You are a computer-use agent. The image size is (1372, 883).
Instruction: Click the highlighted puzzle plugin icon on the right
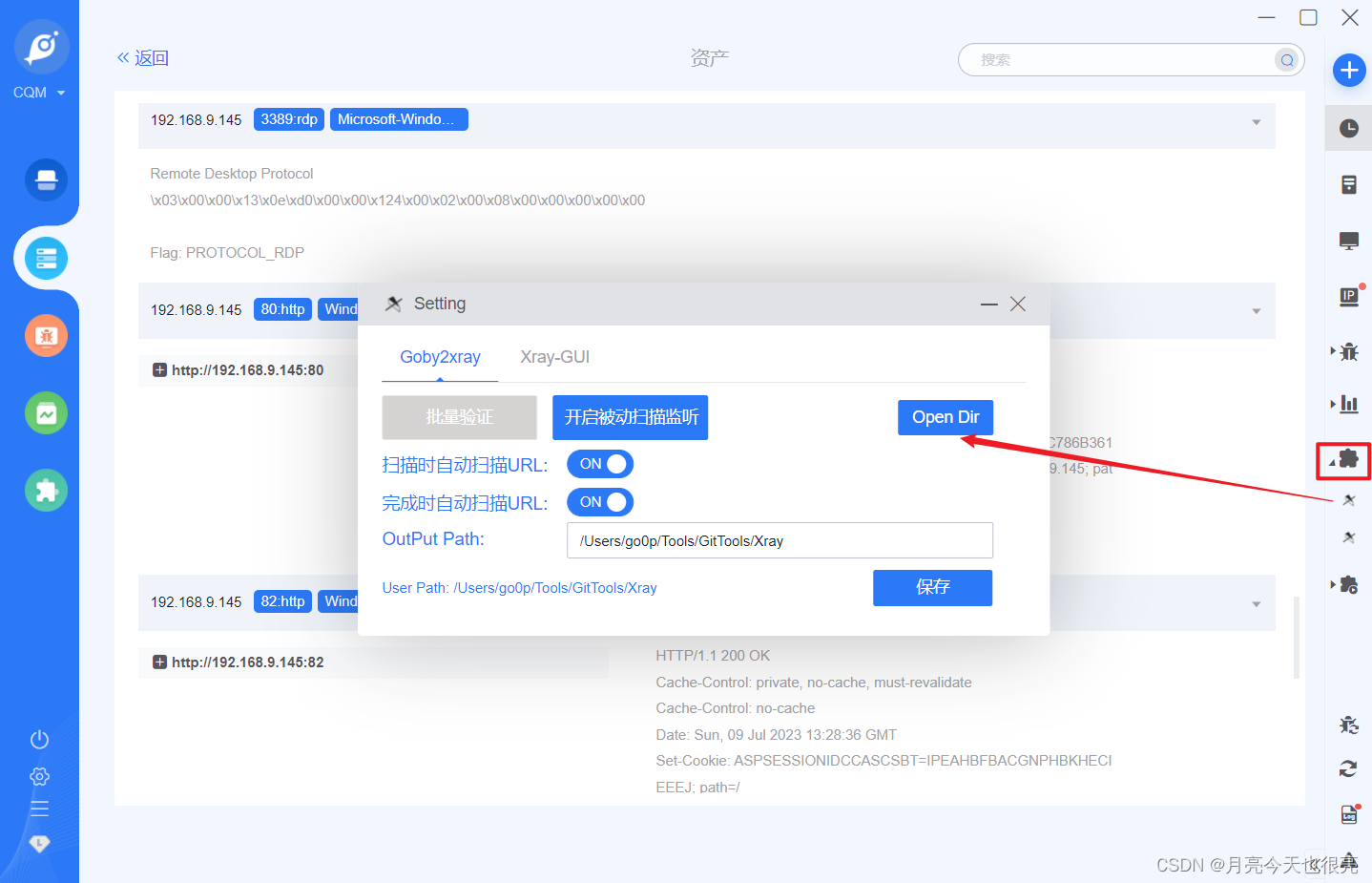1348,459
